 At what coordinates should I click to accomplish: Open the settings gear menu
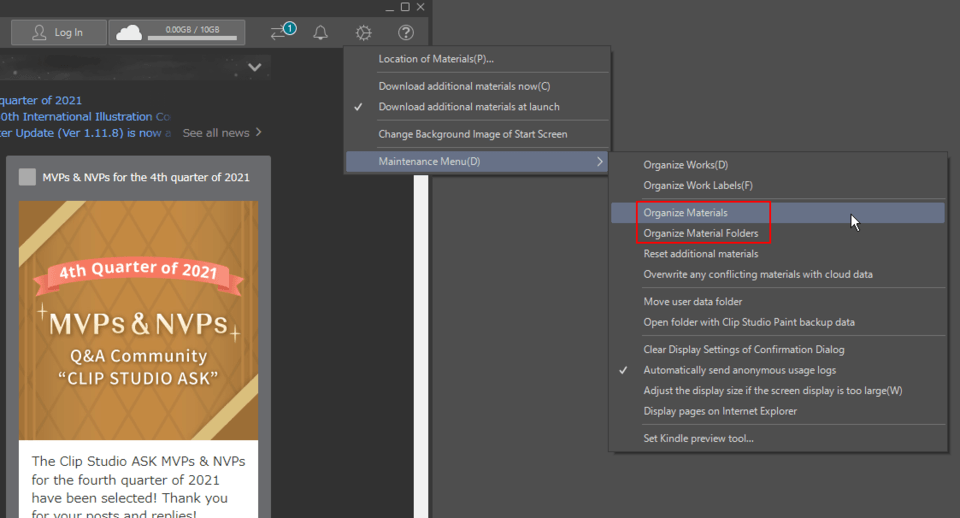click(x=364, y=32)
